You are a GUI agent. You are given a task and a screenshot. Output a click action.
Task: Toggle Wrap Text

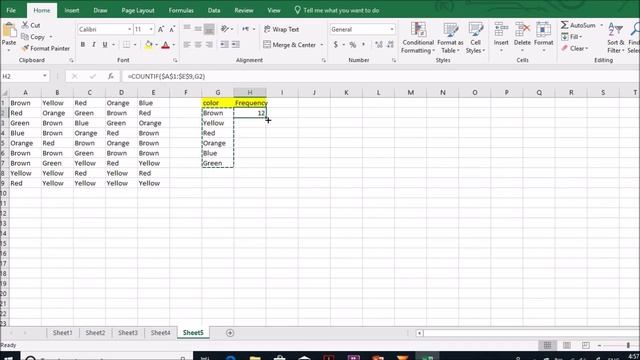tap(282, 29)
